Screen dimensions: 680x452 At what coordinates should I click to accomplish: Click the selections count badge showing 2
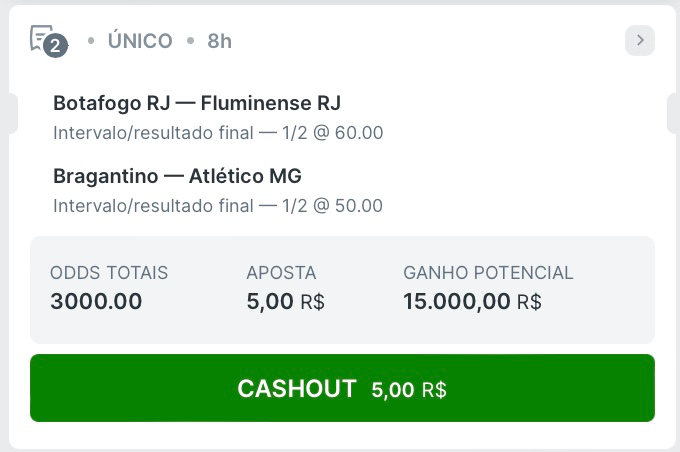[55, 45]
